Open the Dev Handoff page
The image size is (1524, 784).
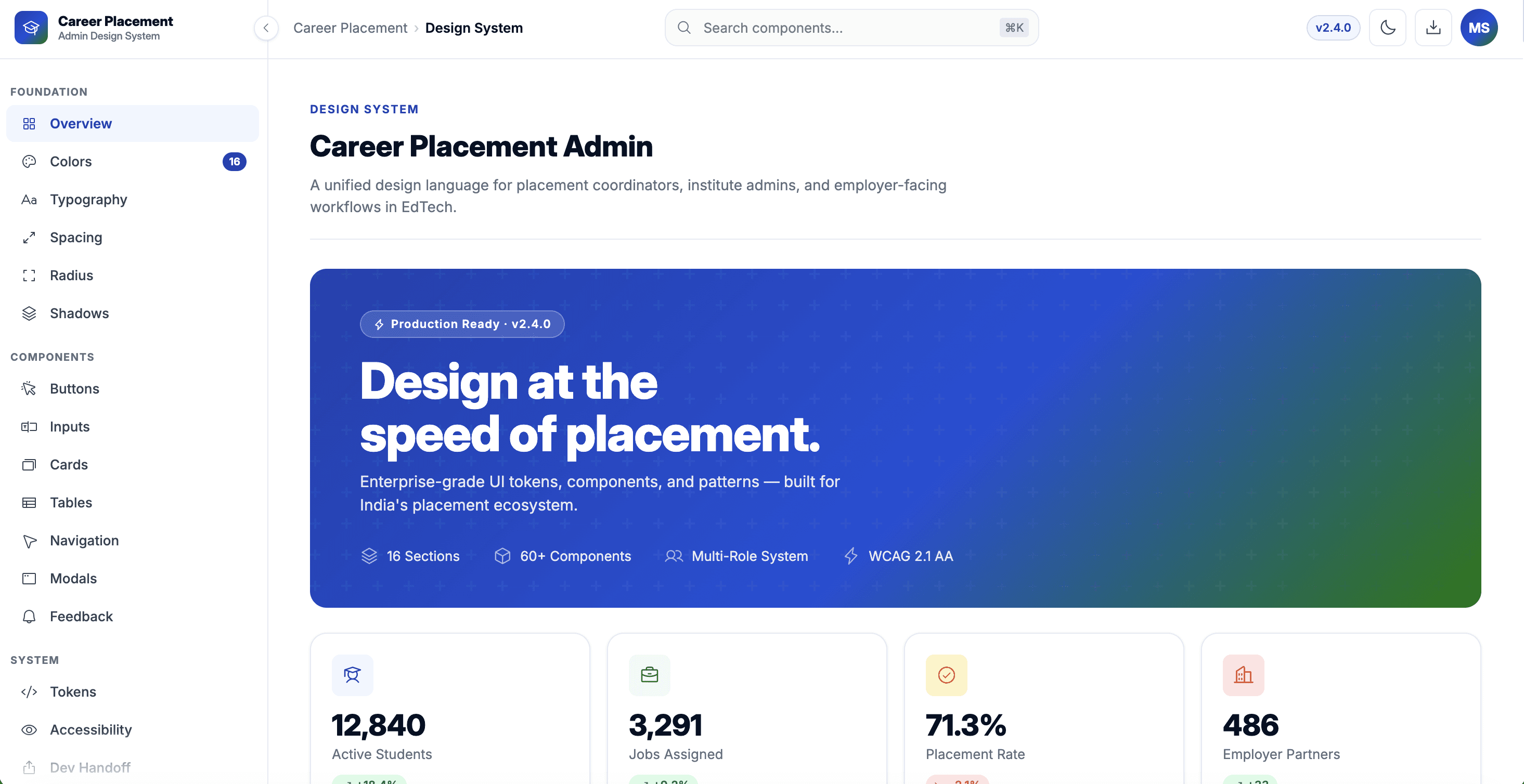[133, 767]
